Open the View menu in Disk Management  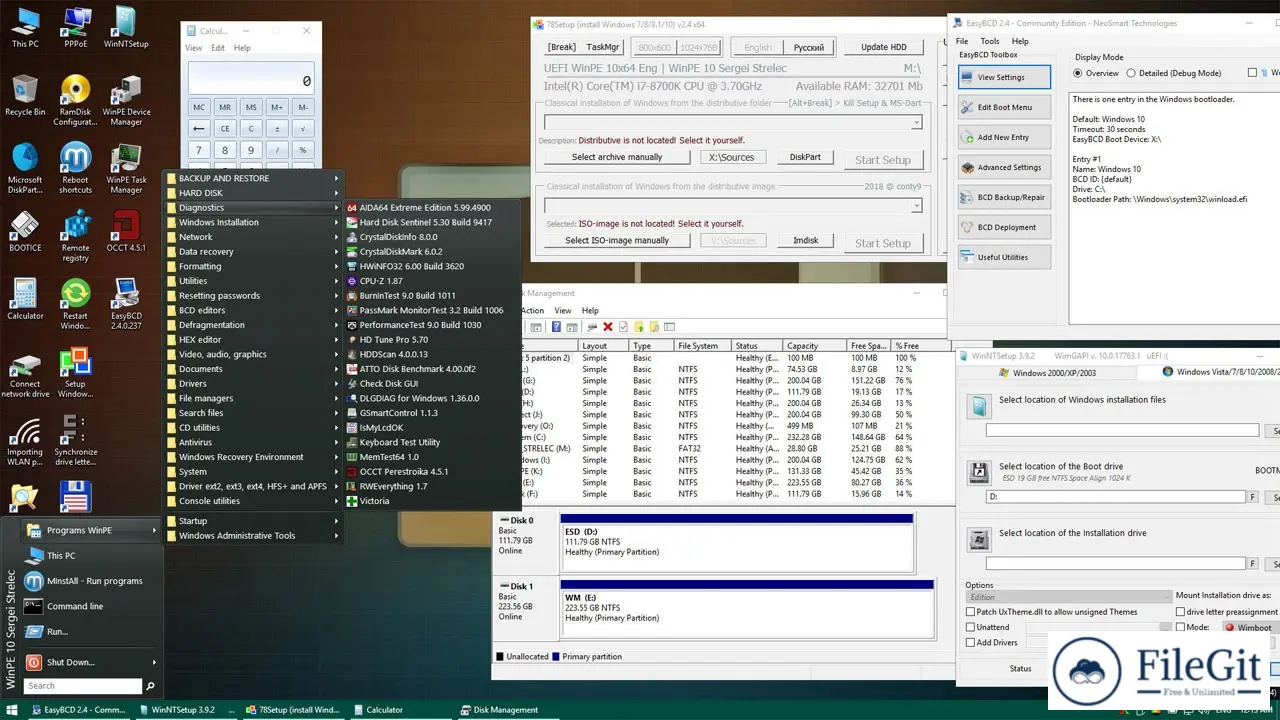tap(563, 310)
